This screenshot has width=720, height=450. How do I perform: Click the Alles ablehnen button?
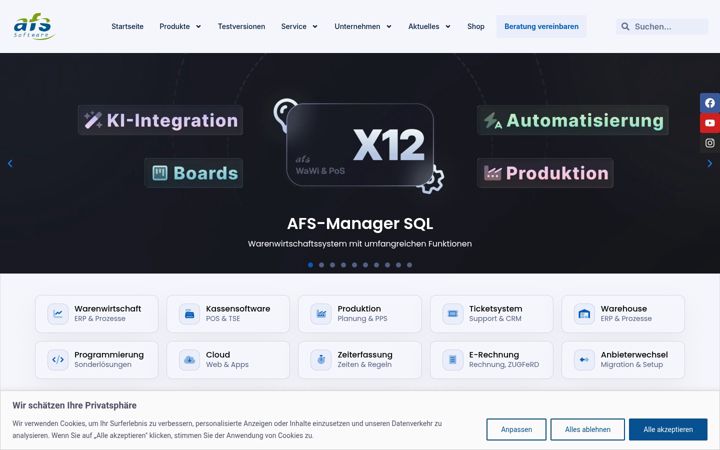click(588, 429)
